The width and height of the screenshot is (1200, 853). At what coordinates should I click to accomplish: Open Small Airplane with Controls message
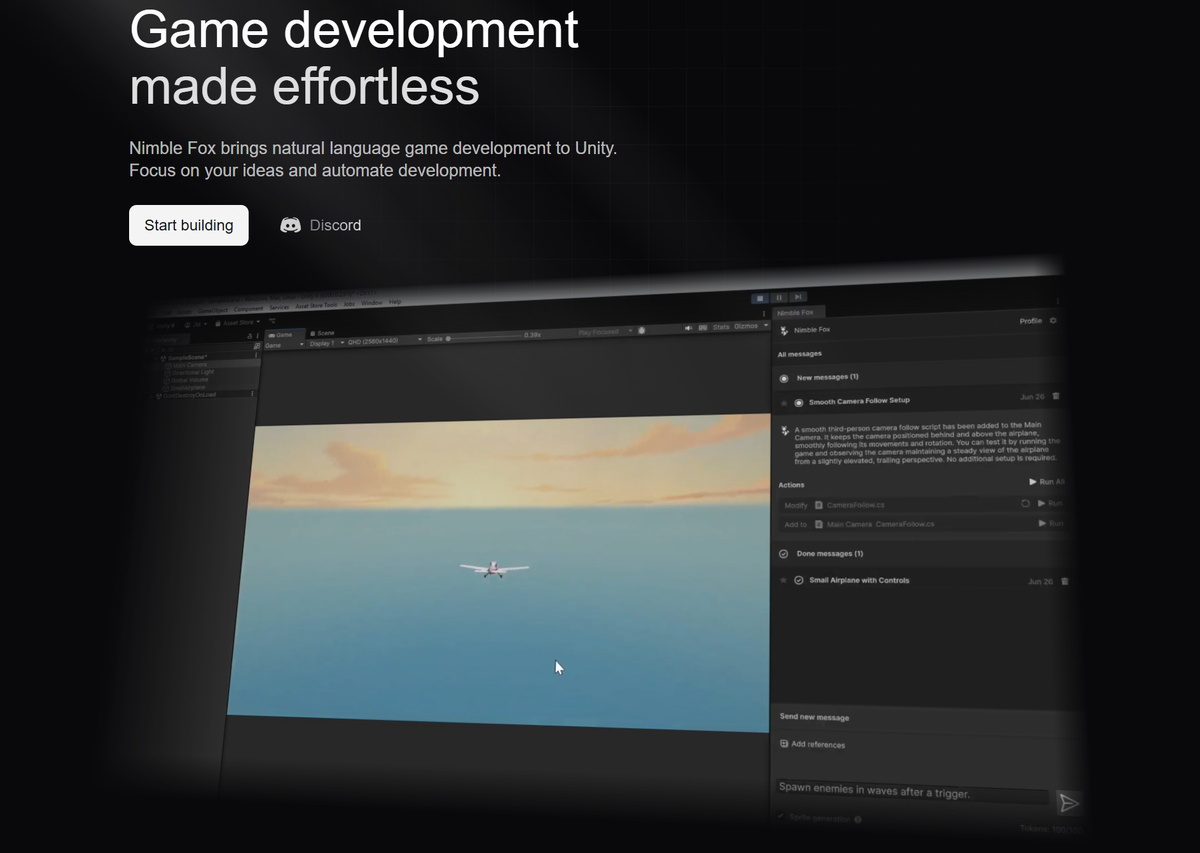859,581
